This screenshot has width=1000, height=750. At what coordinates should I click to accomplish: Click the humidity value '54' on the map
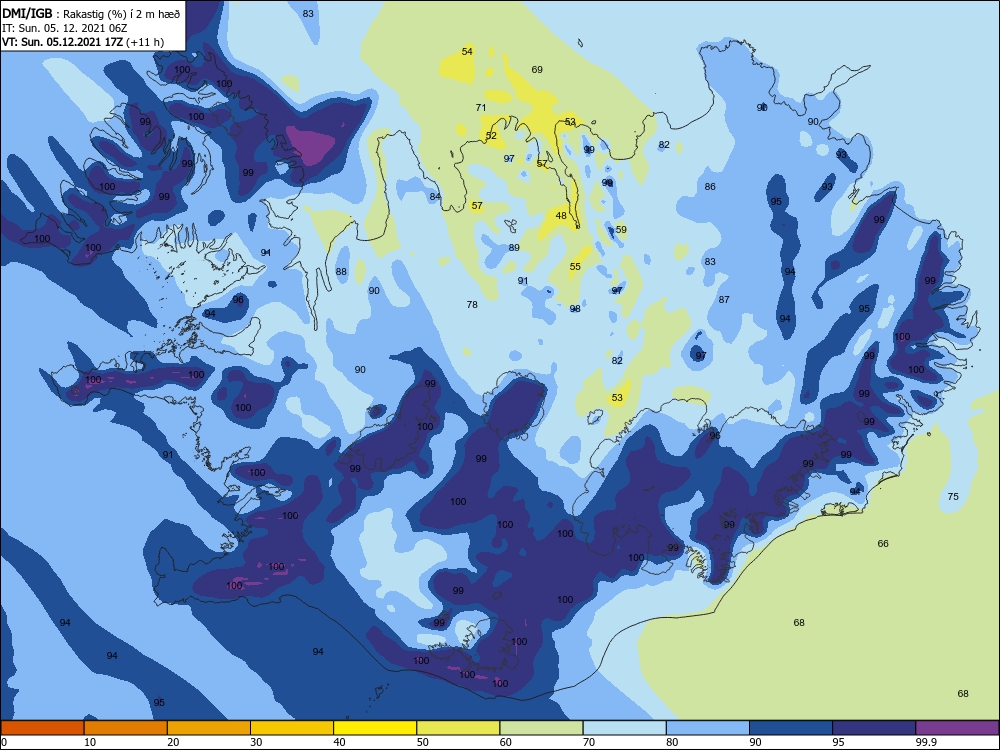(x=467, y=52)
